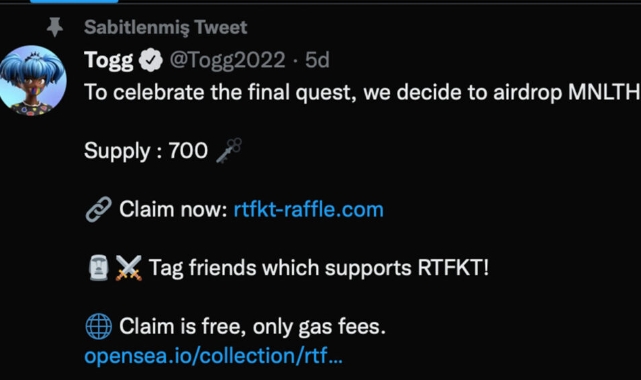Select the blue active tab indicator at top
Image resolution: width=641 pixels, height=380 pixels.
click(x=74, y=2)
